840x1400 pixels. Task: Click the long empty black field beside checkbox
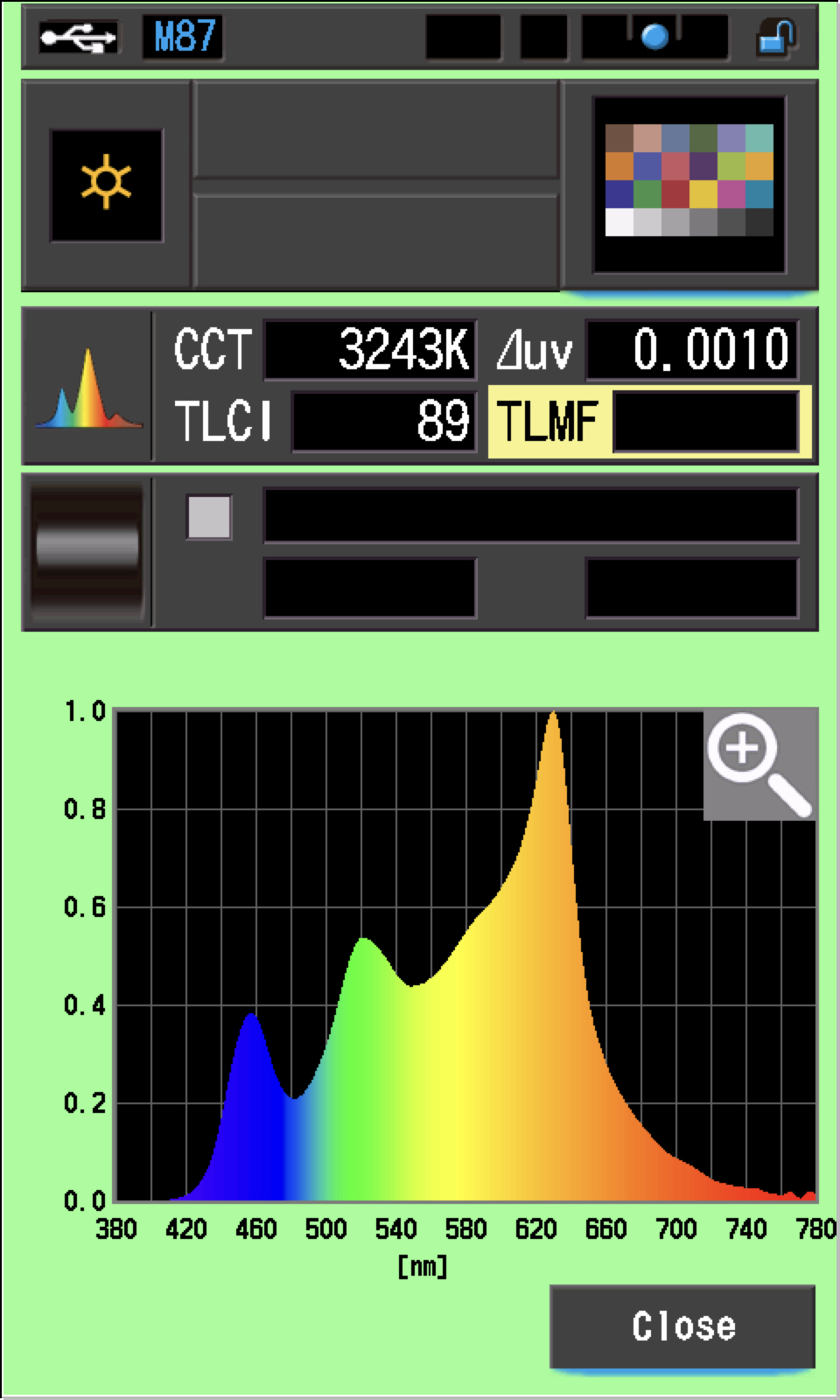tap(531, 516)
